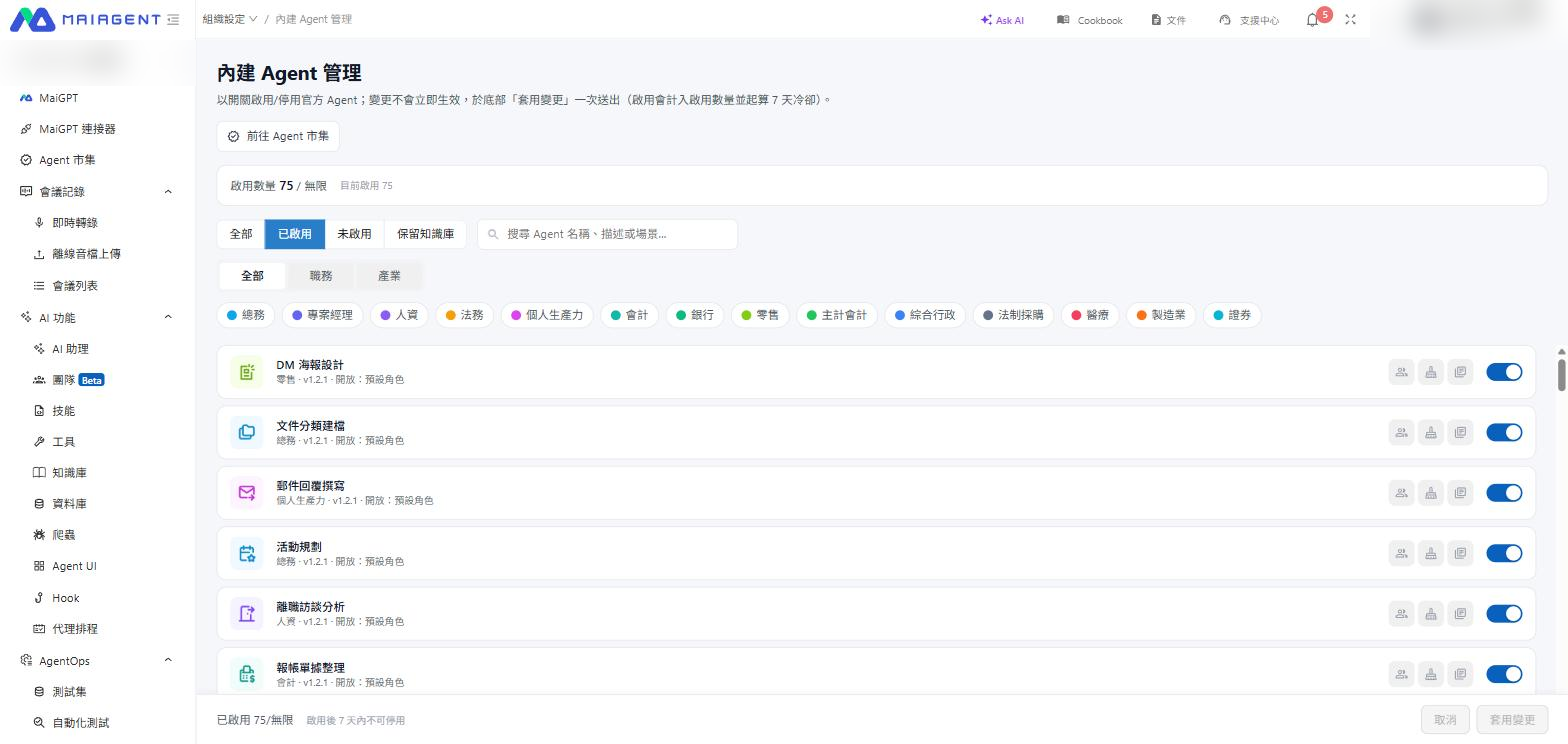Filter agents by 法務 chip
Image resolution: width=1568 pixels, height=744 pixels.
464,315
